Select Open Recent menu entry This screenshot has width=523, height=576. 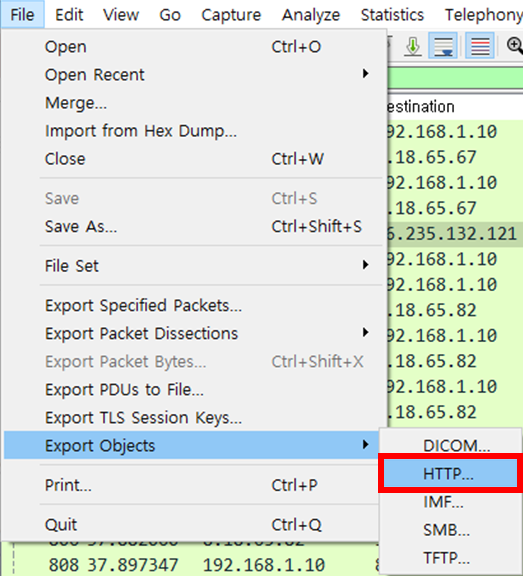(193, 75)
